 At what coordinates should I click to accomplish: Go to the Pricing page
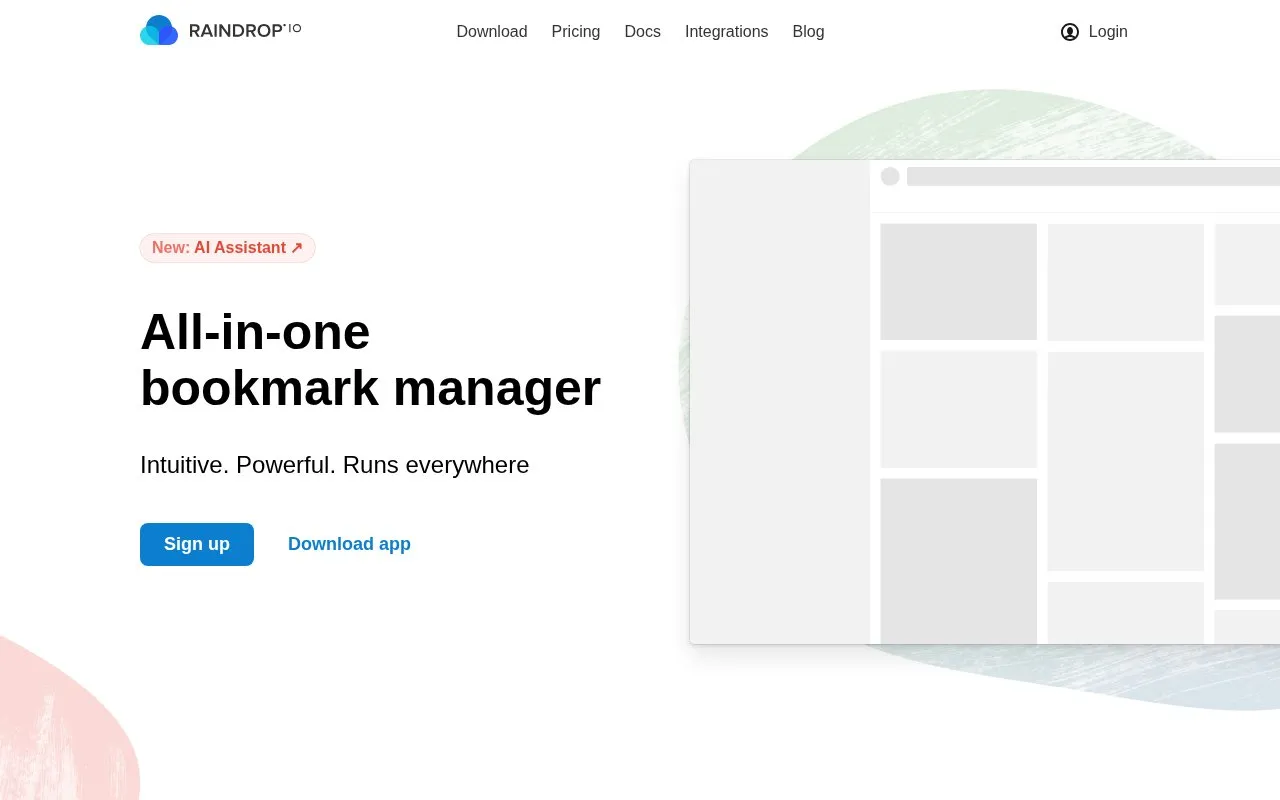tap(576, 32)
